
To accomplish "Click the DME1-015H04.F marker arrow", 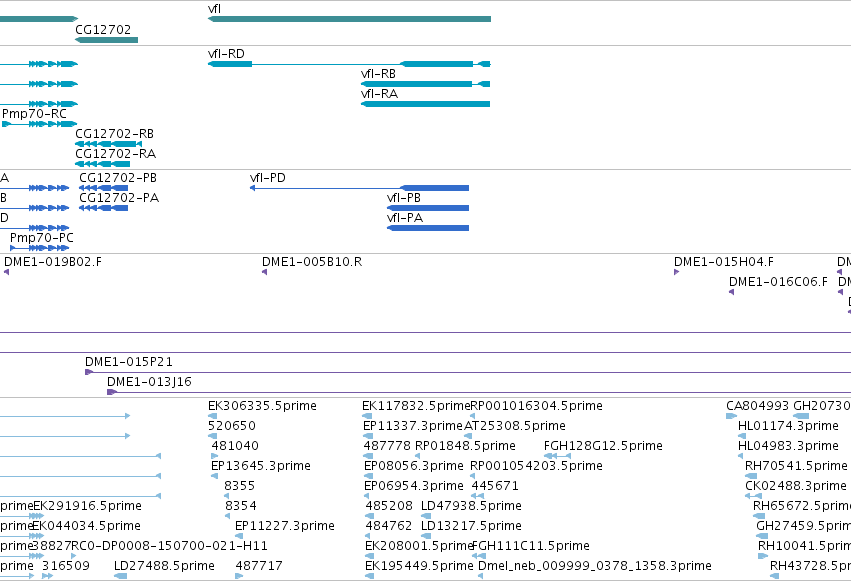I will (677, 272).
